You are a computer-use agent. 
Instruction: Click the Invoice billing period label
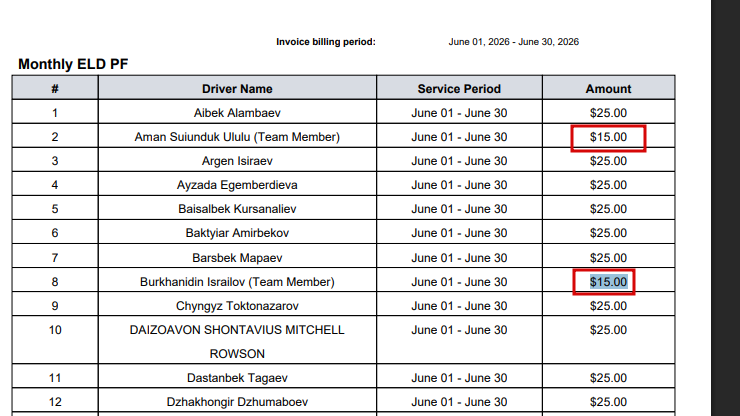[x=326, y=42]
